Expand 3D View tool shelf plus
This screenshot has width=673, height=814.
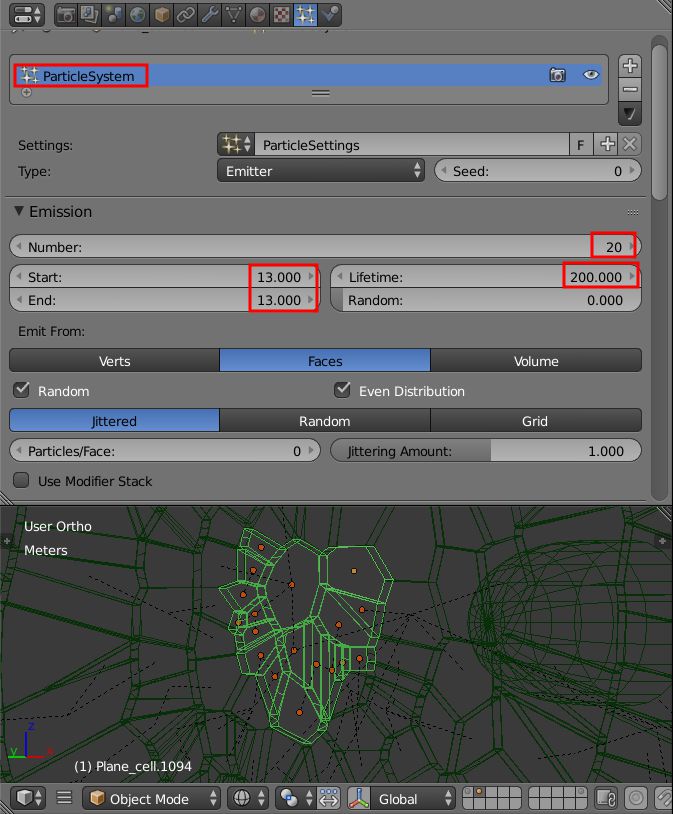pos(7,541)
